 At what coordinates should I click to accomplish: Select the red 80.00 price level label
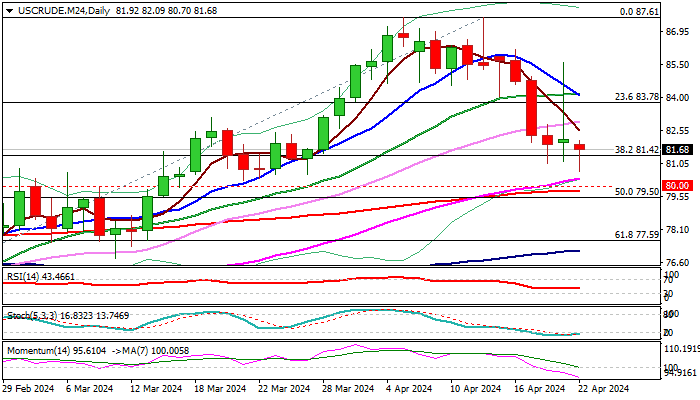pos(677,185)
